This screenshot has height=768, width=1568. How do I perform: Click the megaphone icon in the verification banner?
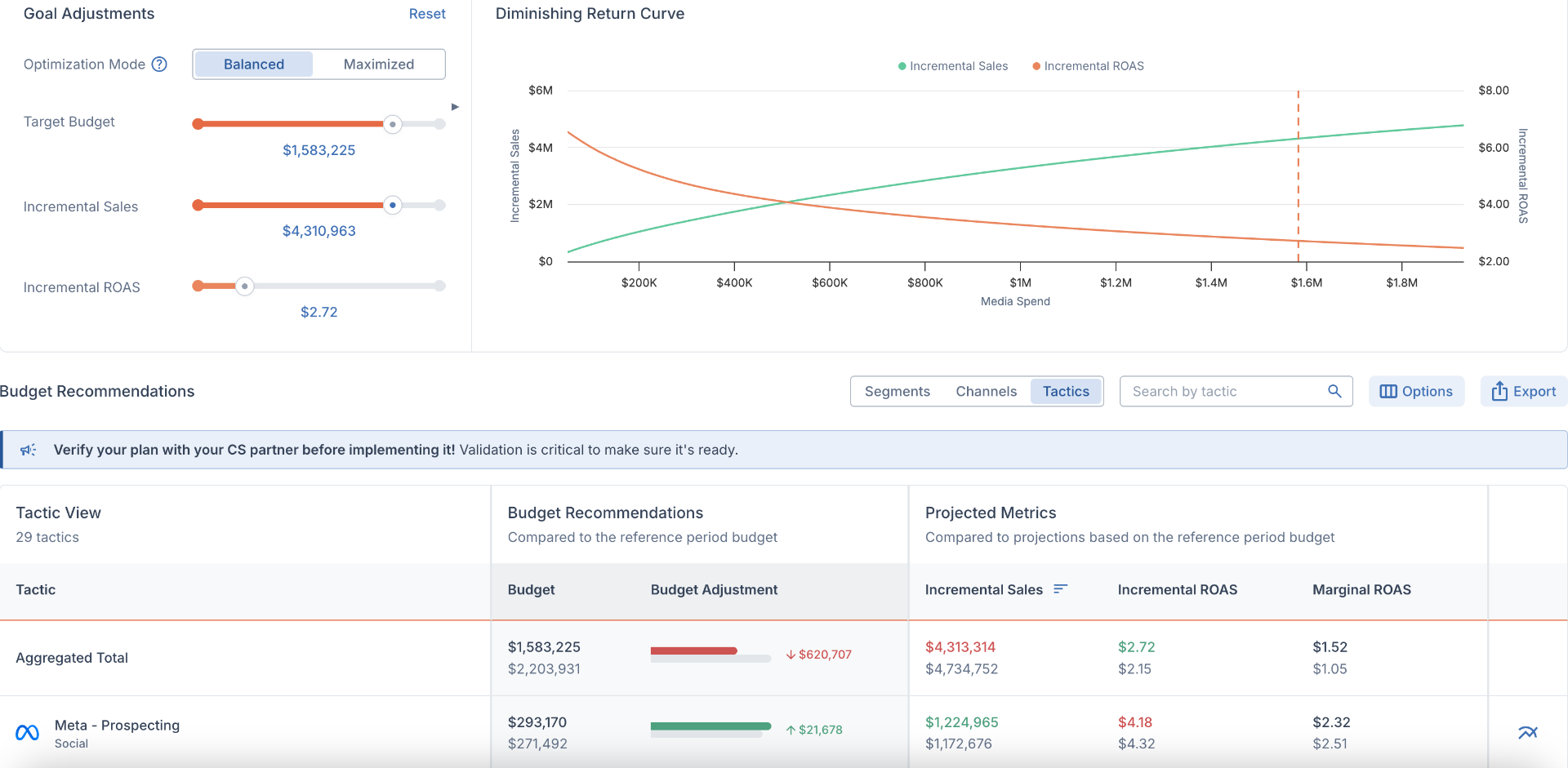click(29, 449)
